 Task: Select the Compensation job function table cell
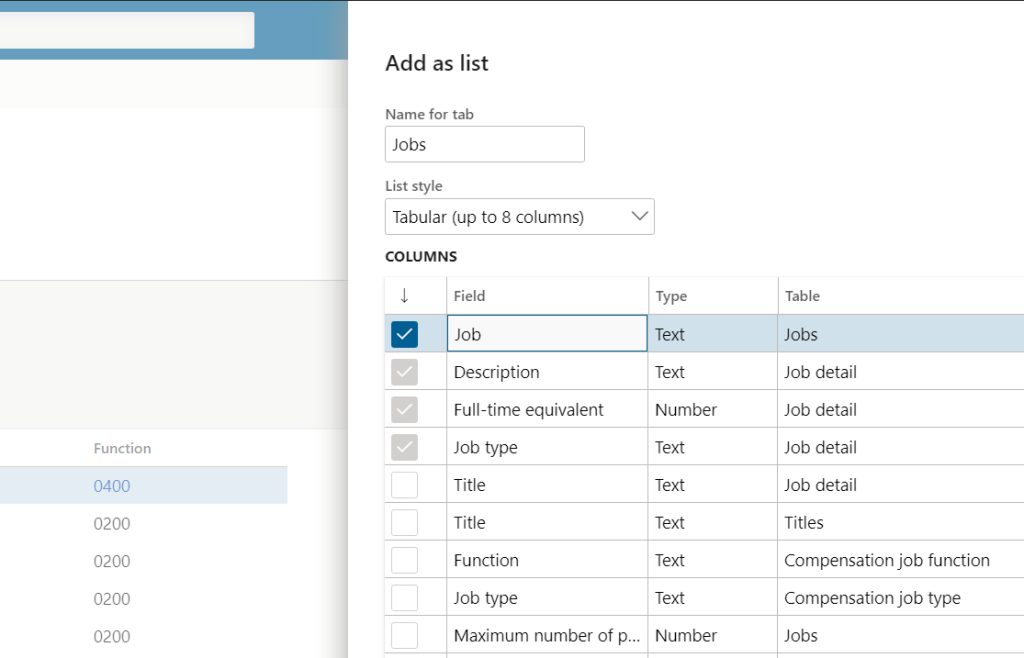(886, 560)
